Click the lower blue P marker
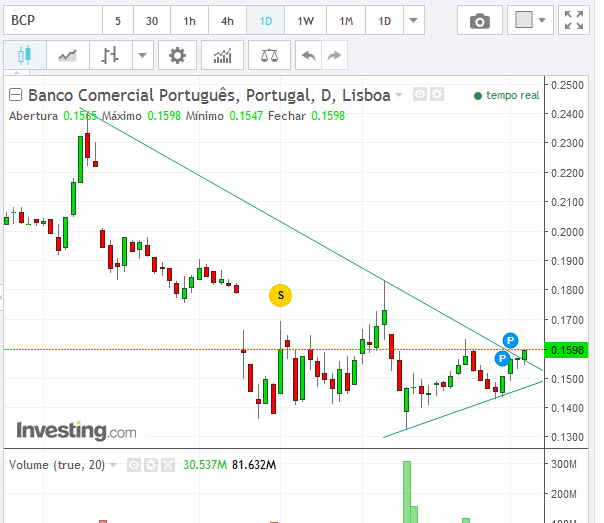The height and width of the screenshot is (523, 604). coord(502,359)
